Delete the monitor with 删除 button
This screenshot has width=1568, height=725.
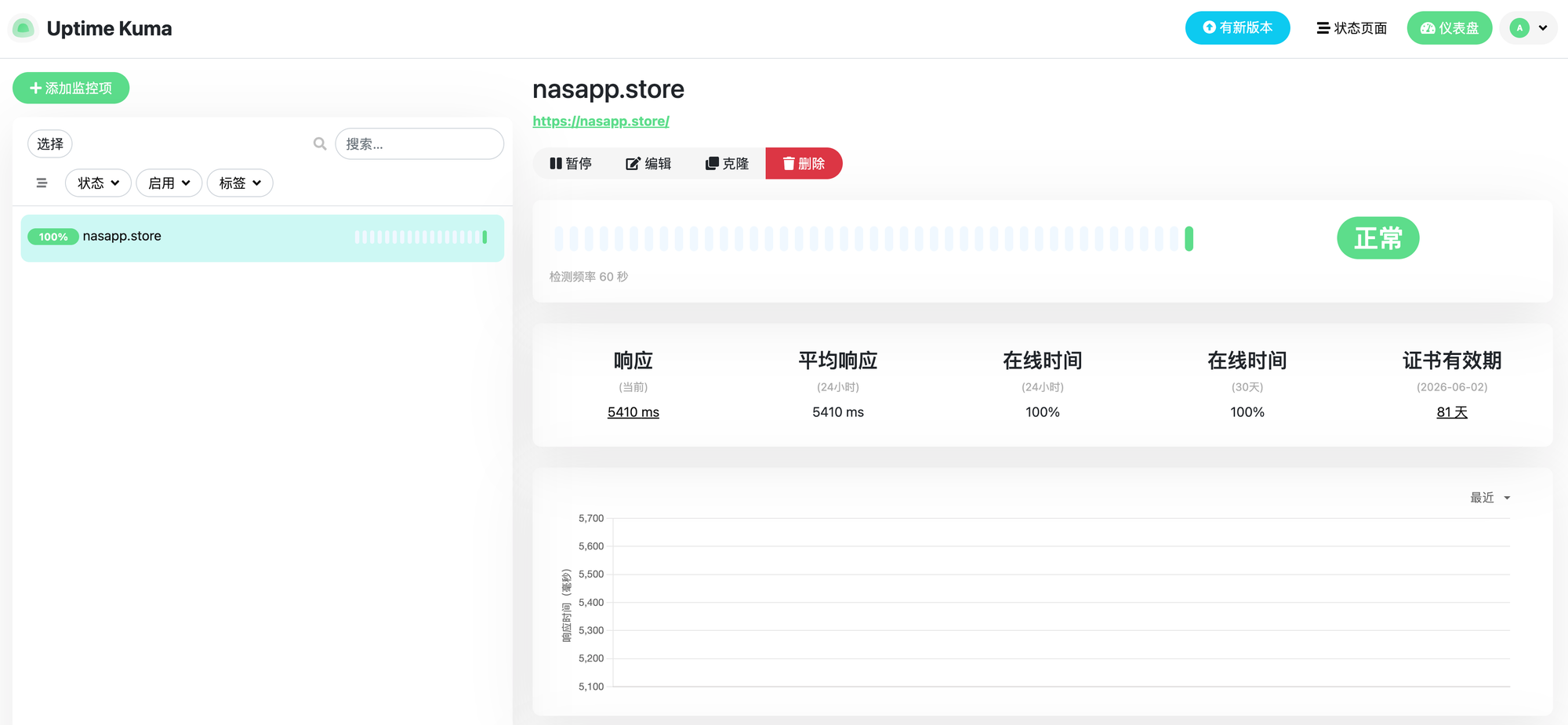[804, 164]
